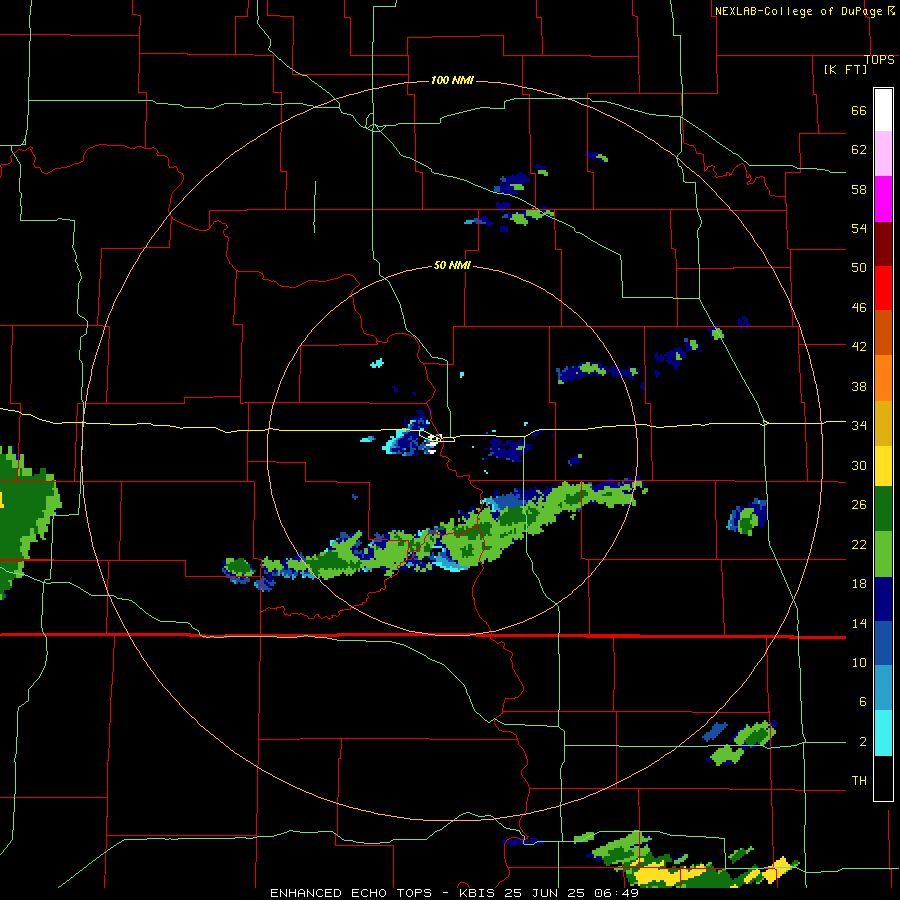This screenshot has height=900, width=900.
Task: Select the magenta segment of the color scale
Action: (x=883, y=199)
